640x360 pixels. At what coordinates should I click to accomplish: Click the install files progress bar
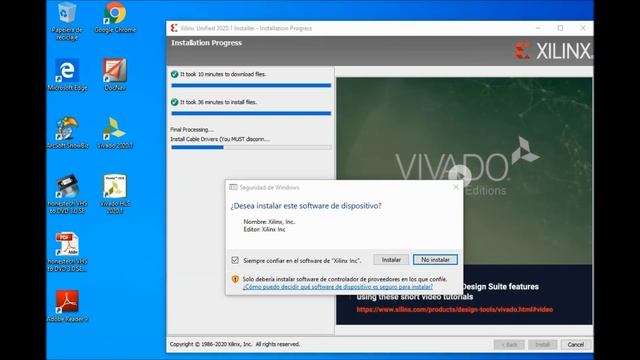tap(251, 113)
